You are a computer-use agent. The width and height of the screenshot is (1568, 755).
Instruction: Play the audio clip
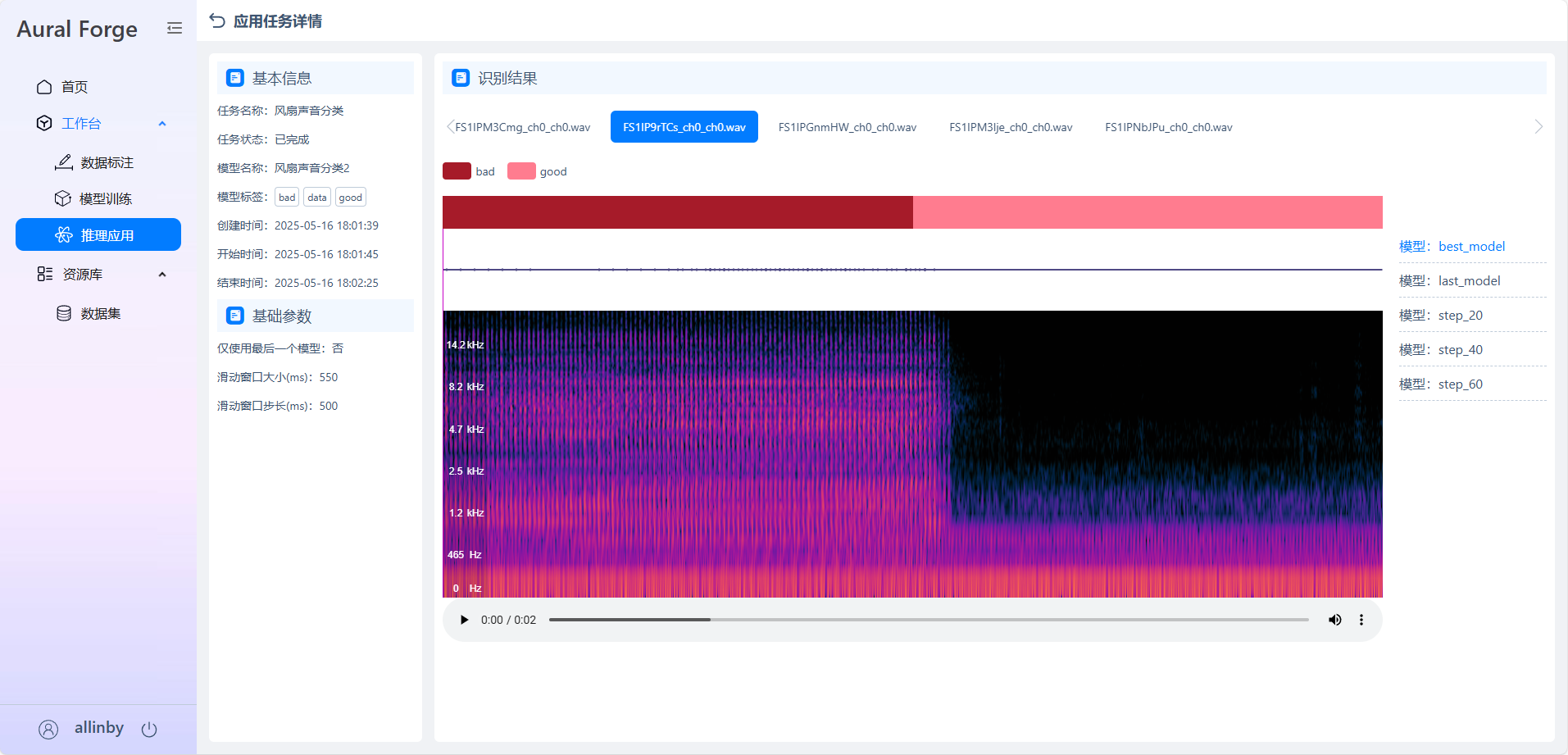464,620
